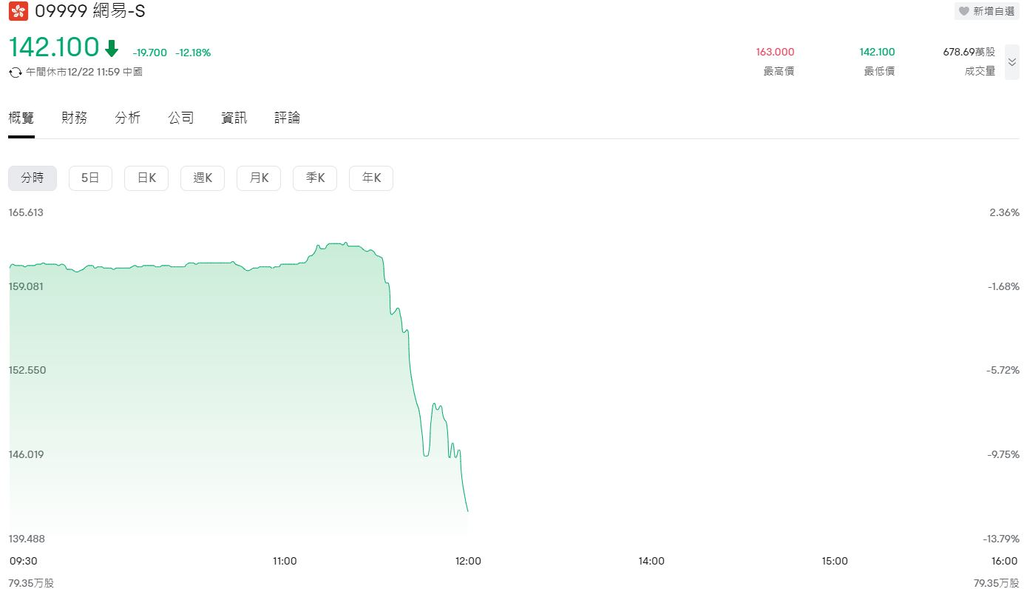This screenshot has height=589, width=1024.
Task: Expand the quote details double chevron
Action: click(x=1012, y=62)
